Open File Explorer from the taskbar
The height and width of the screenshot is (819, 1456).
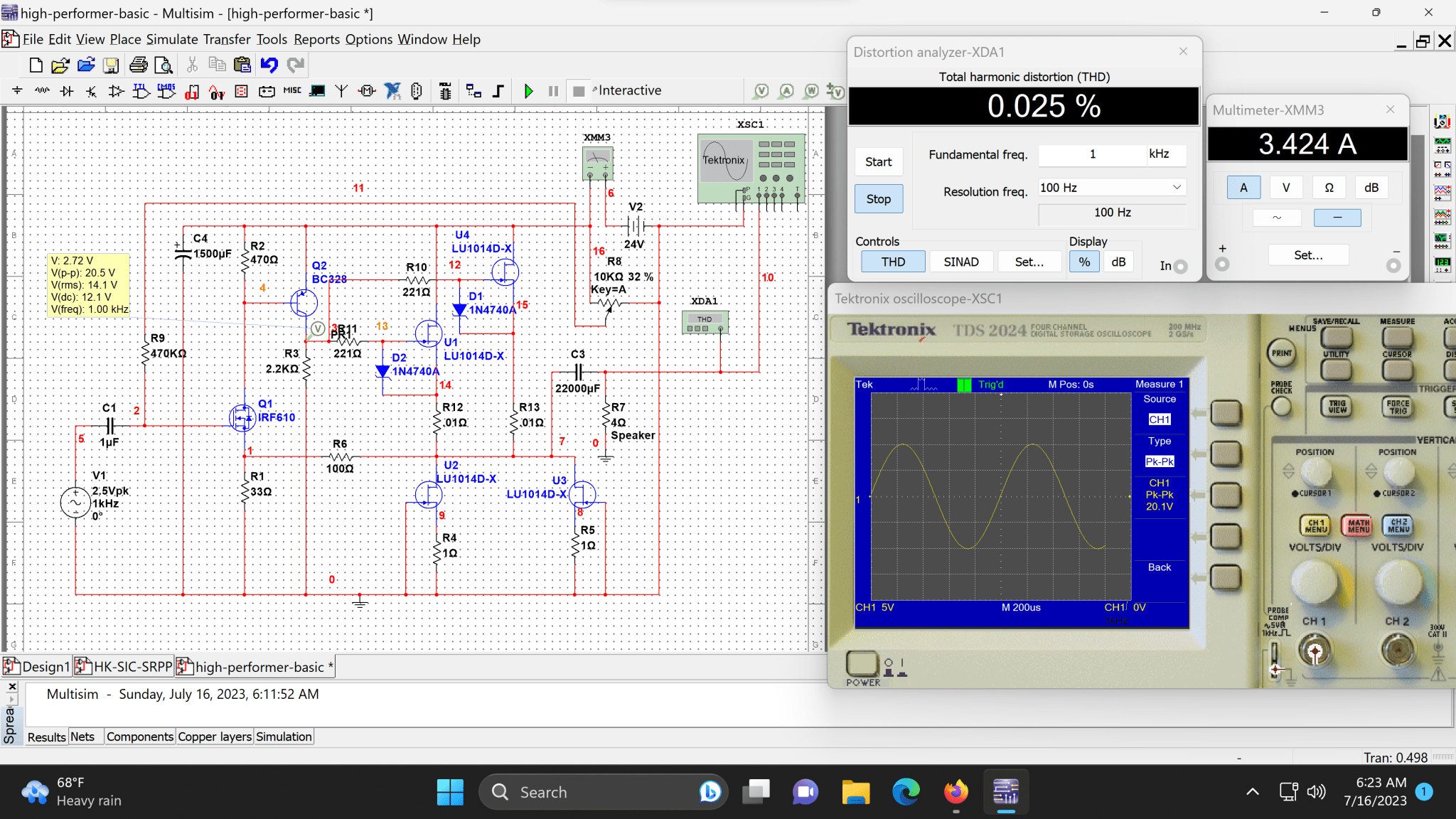click(856, 792)
